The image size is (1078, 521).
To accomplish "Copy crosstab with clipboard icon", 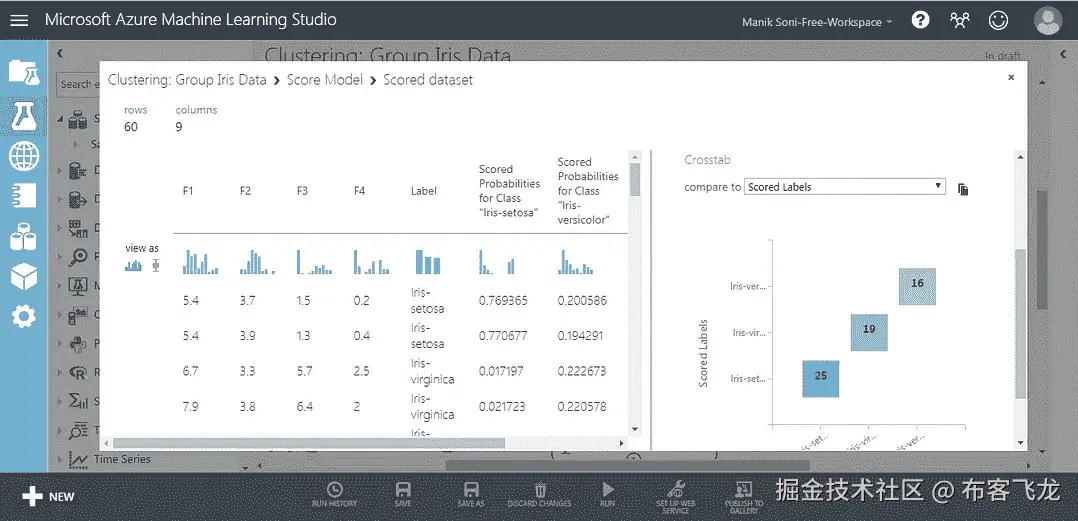I will 962,189.
